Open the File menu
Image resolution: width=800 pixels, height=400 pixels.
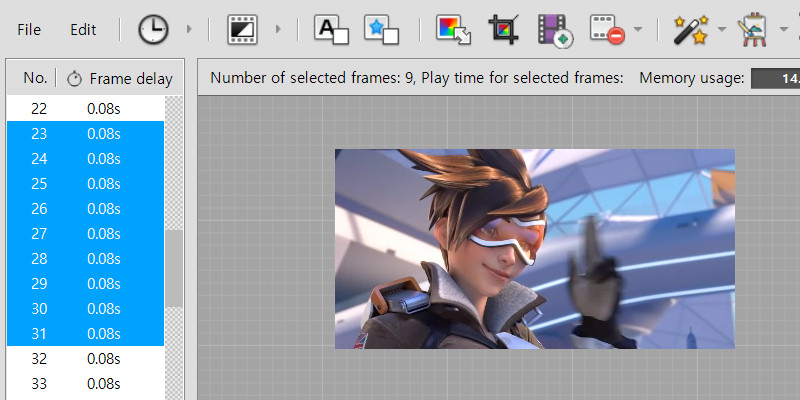click(29, 30)
